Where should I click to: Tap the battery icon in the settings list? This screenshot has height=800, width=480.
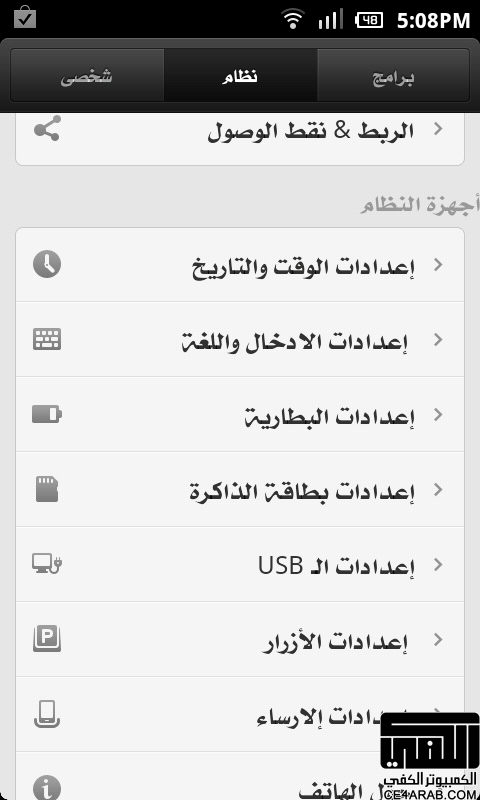pos(47,414)
